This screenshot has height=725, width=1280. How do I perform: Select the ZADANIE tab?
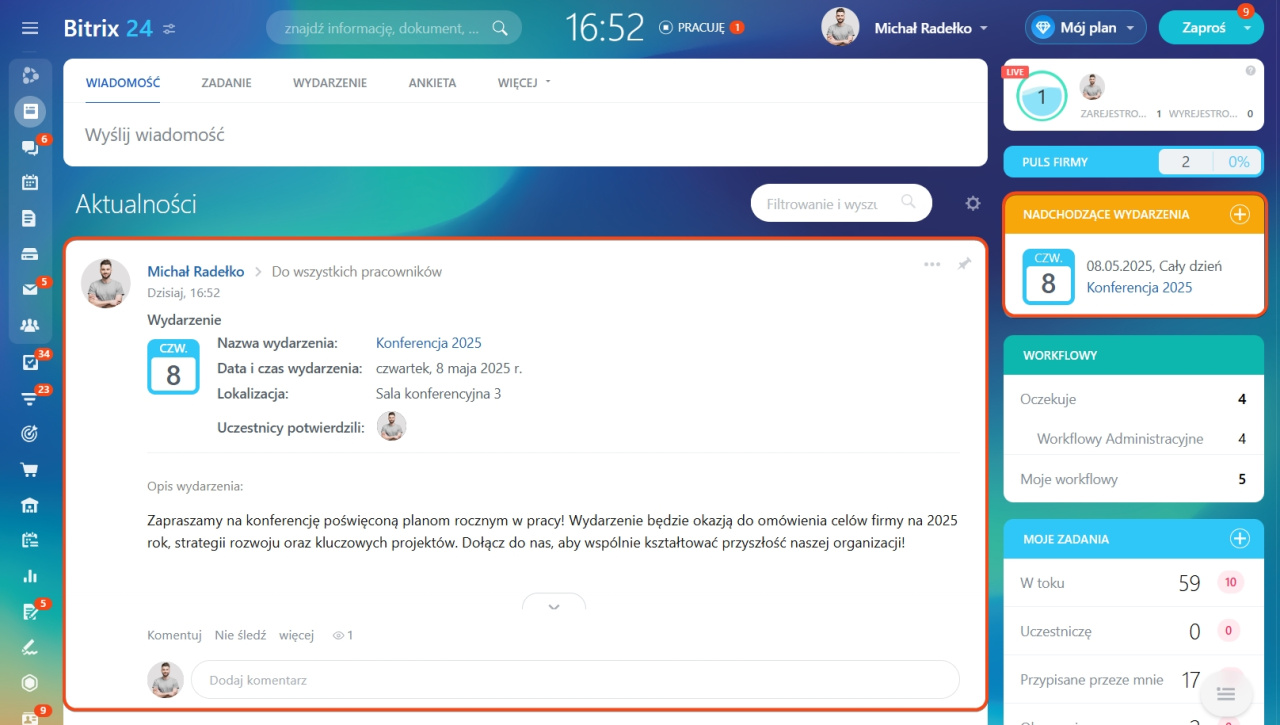click(x=226, y=83)
